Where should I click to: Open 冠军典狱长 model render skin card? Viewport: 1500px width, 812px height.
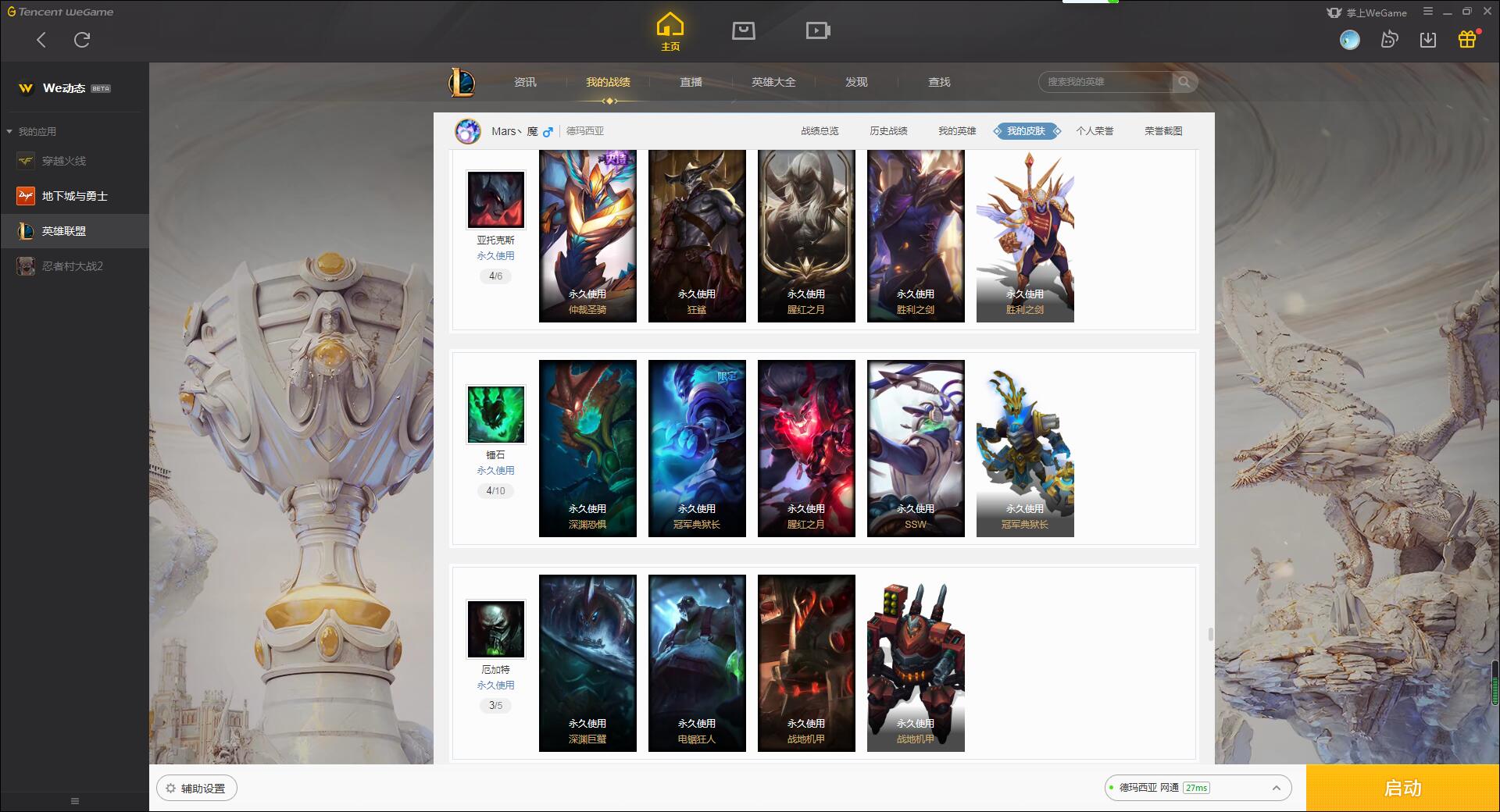pyautogui.click(x=1025, y=448)
